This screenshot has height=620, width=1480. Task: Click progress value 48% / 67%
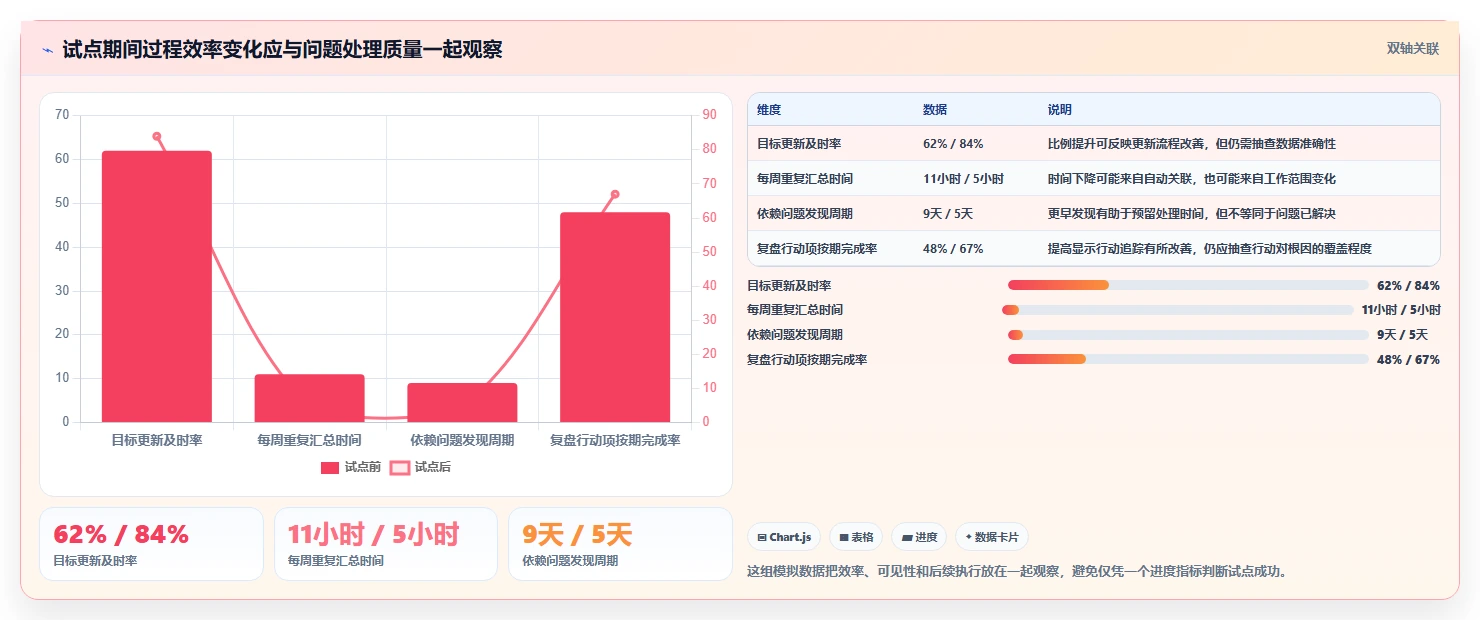click(x=1408, y=360)
